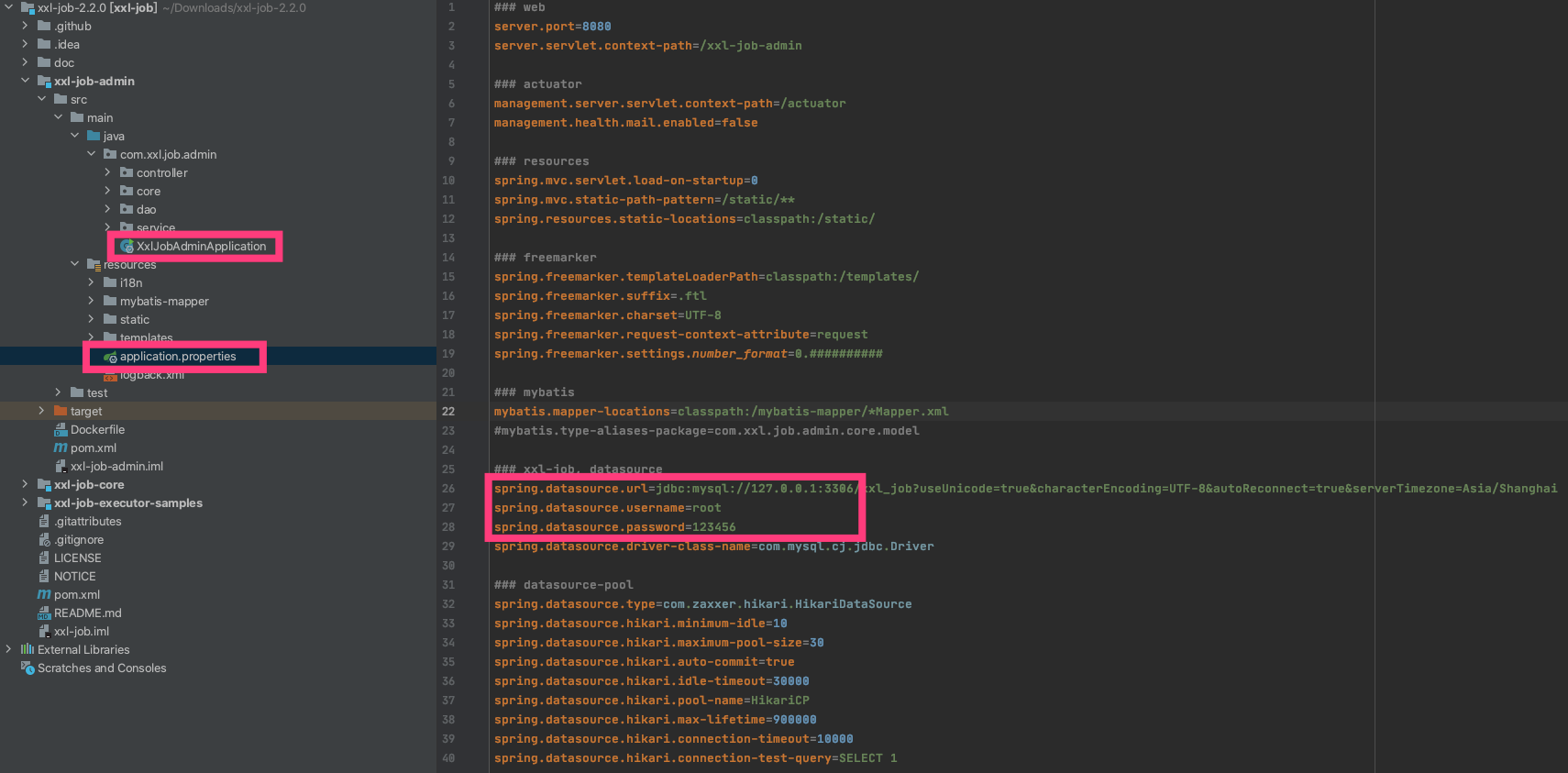Click the README.md markdown file icon

coord(44,613)
